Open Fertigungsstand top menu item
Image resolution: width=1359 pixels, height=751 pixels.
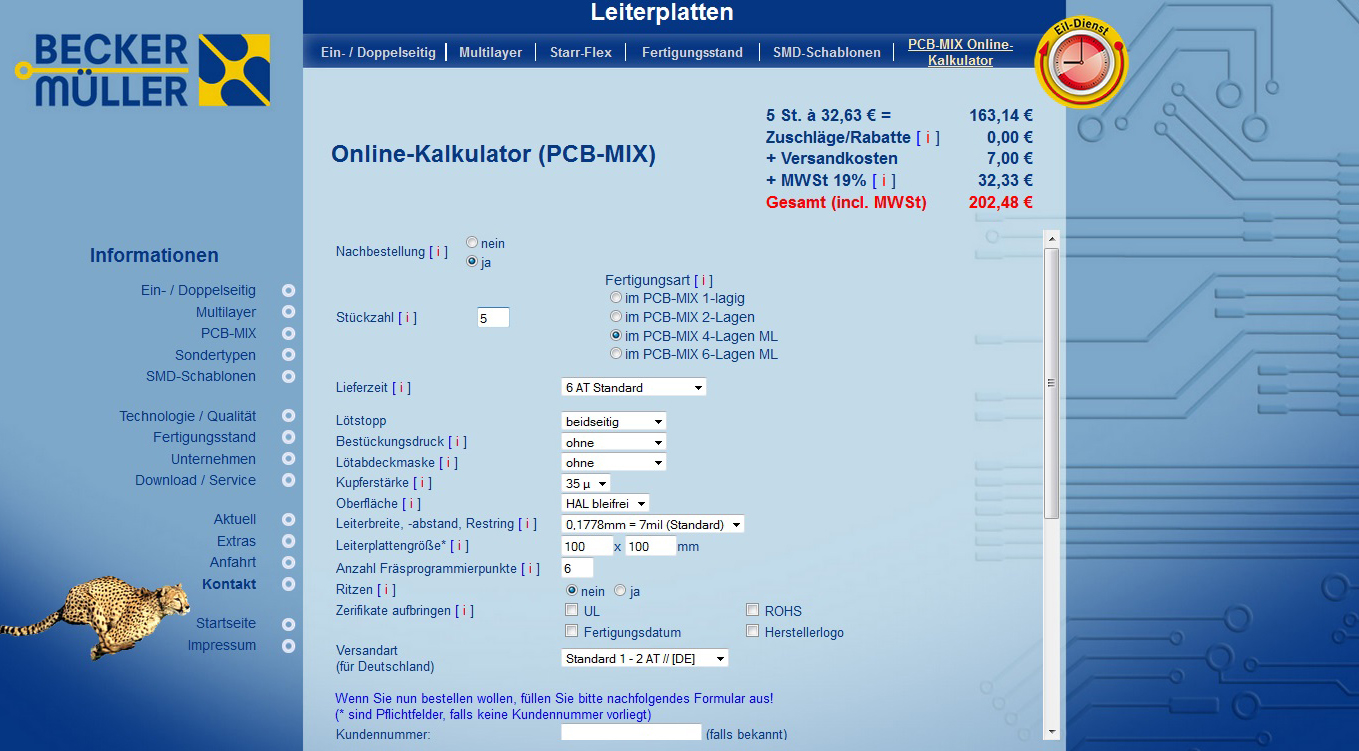coord(692,52)
